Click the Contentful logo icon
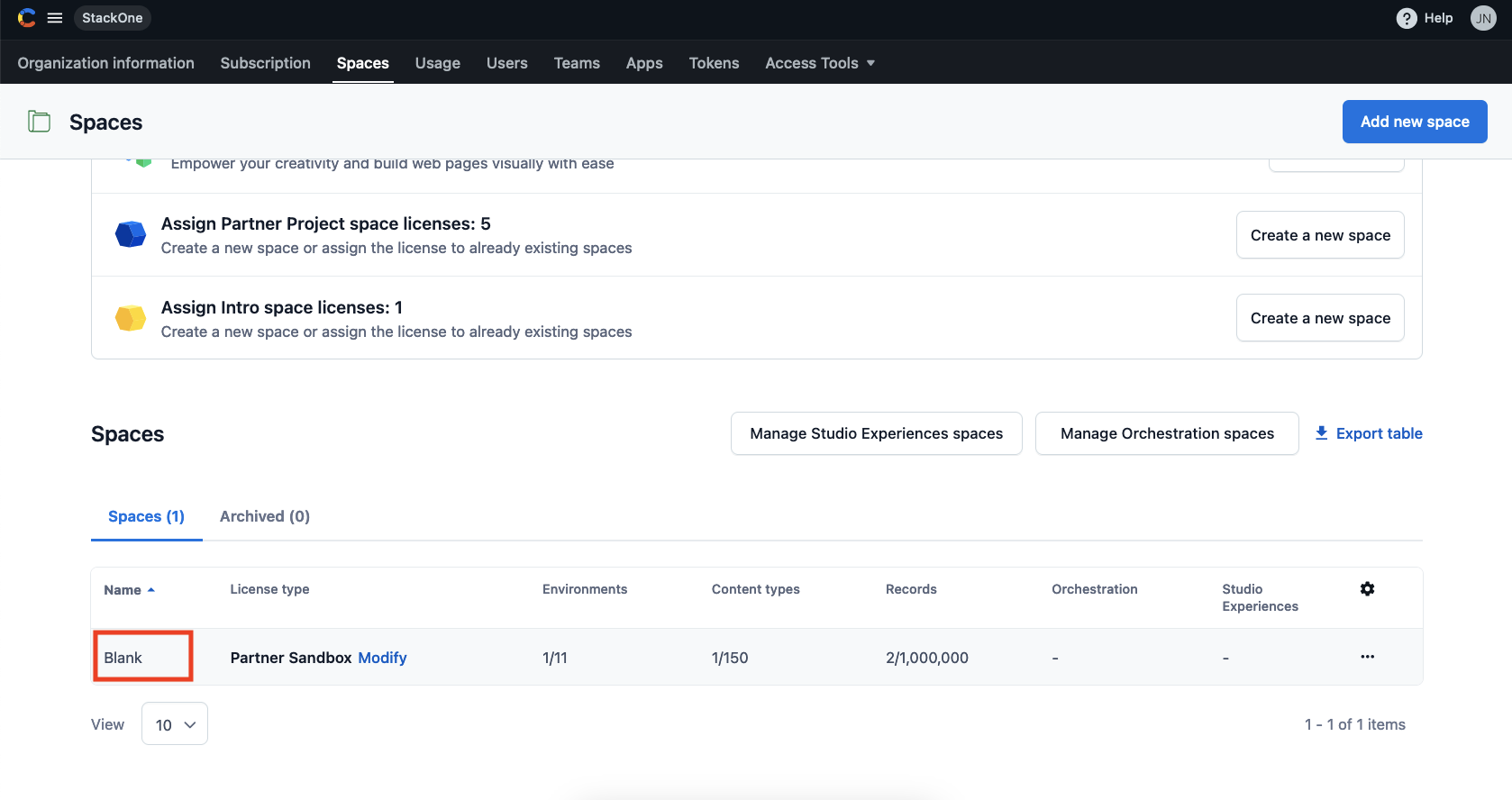The width and height of the screenshot is (1512, 800). click(27, 18)
